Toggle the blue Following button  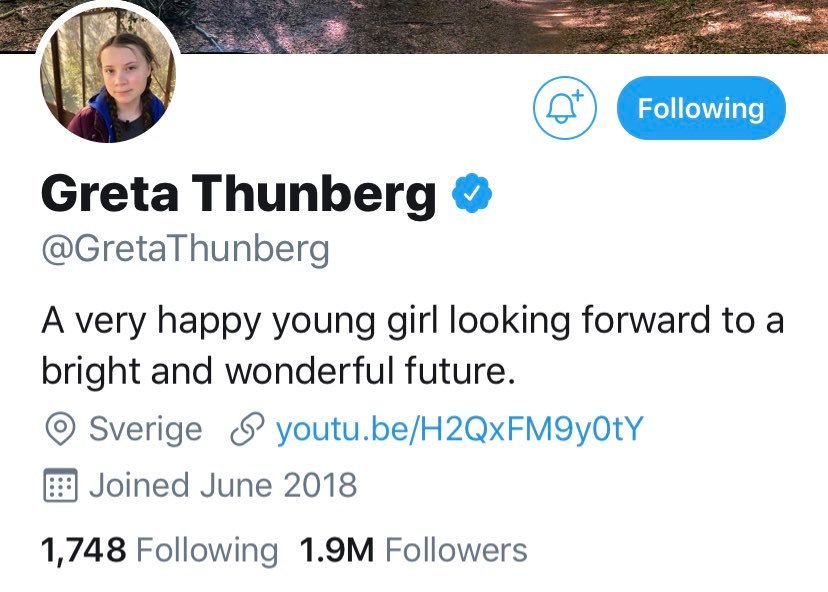click(x=700, y=109)
